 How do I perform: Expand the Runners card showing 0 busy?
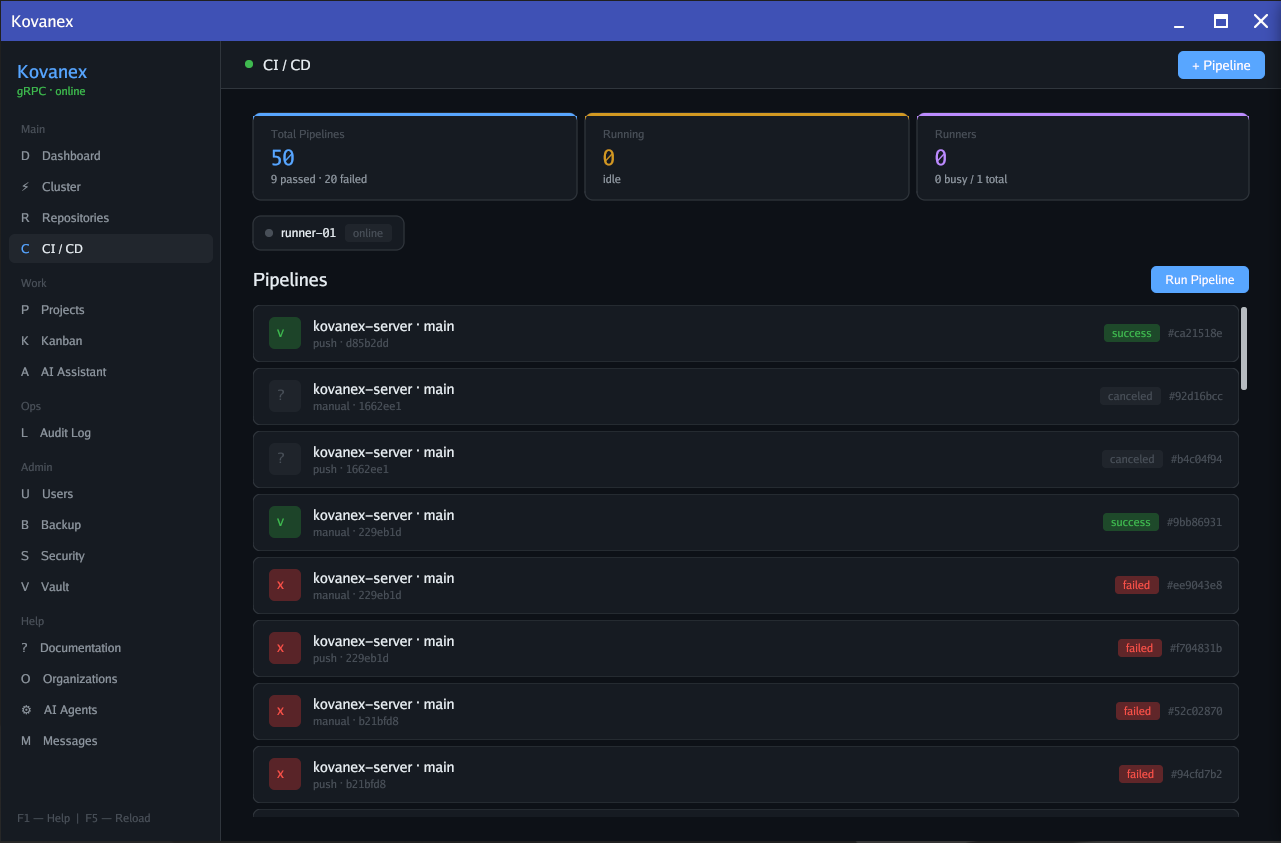(1083, 156)
